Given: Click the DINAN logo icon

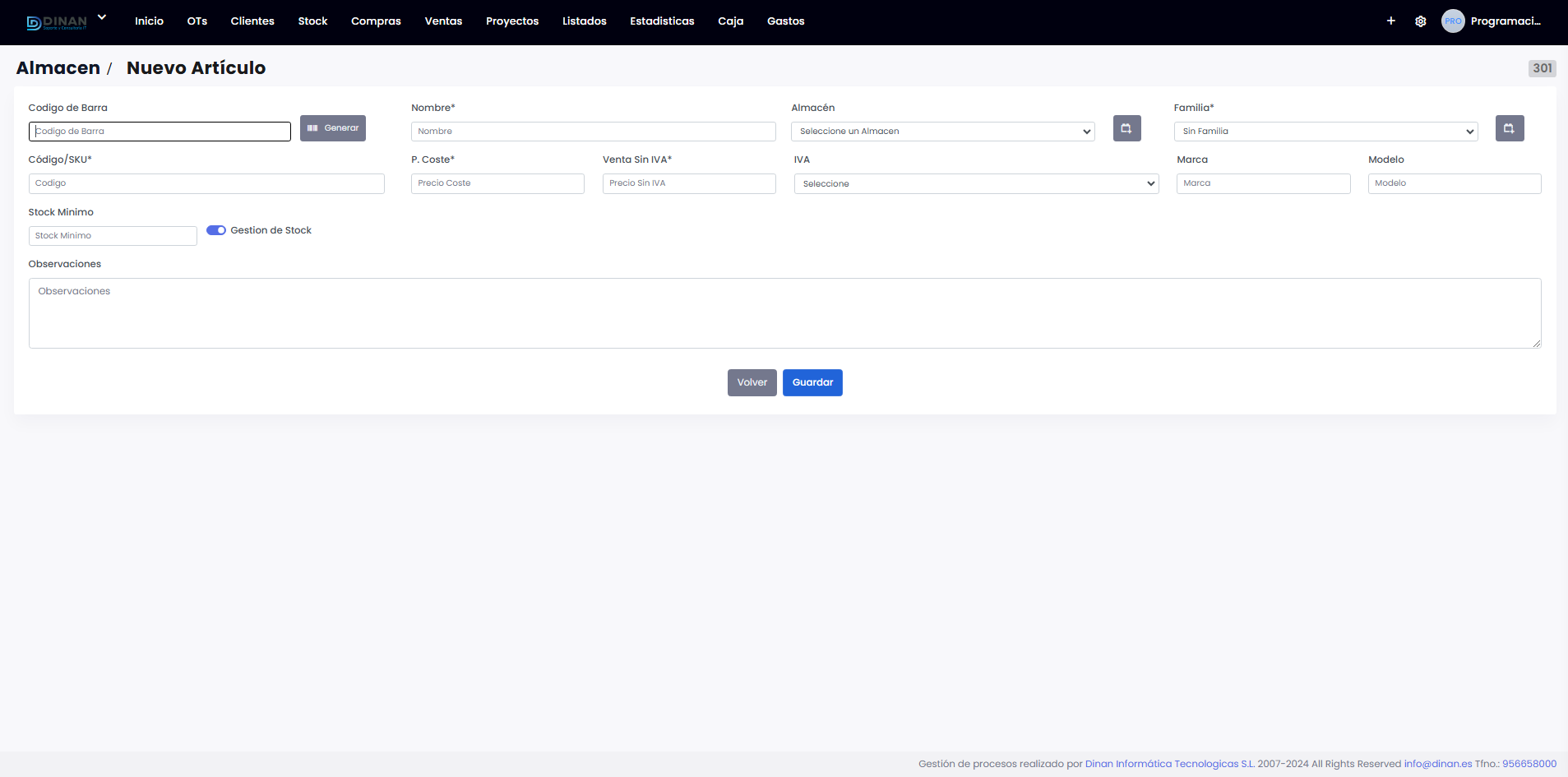Looking at the screenshot, I should [56, 22].
